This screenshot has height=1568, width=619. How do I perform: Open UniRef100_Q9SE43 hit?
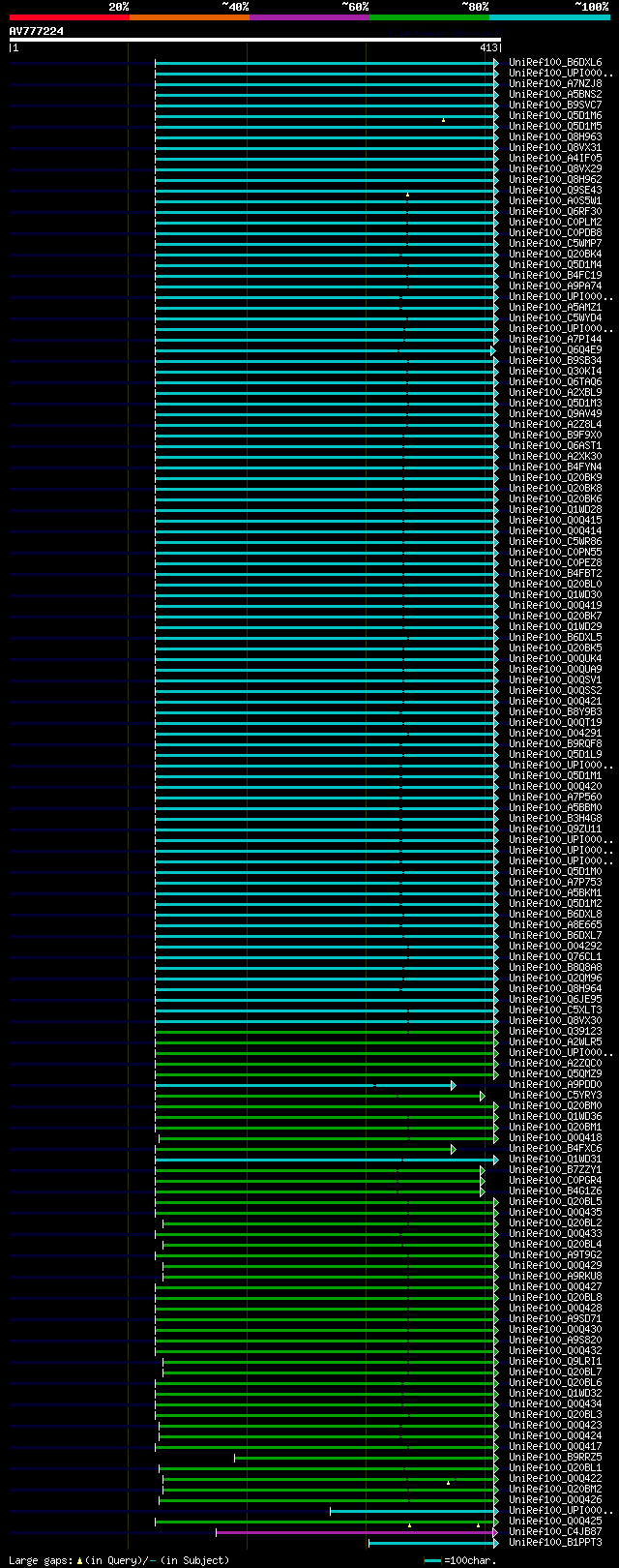coord(555,191)
